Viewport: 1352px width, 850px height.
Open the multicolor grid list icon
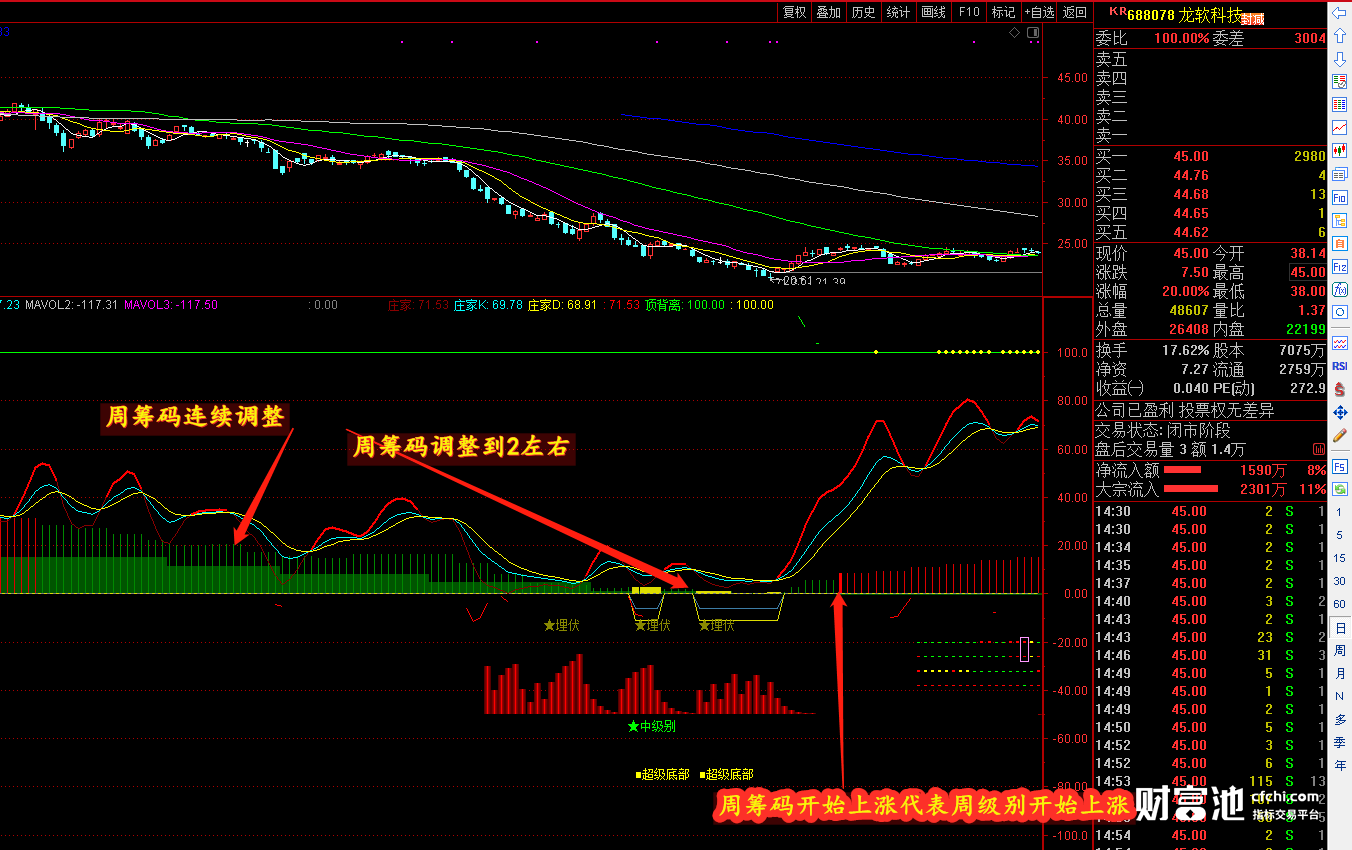coord(1339,82)
